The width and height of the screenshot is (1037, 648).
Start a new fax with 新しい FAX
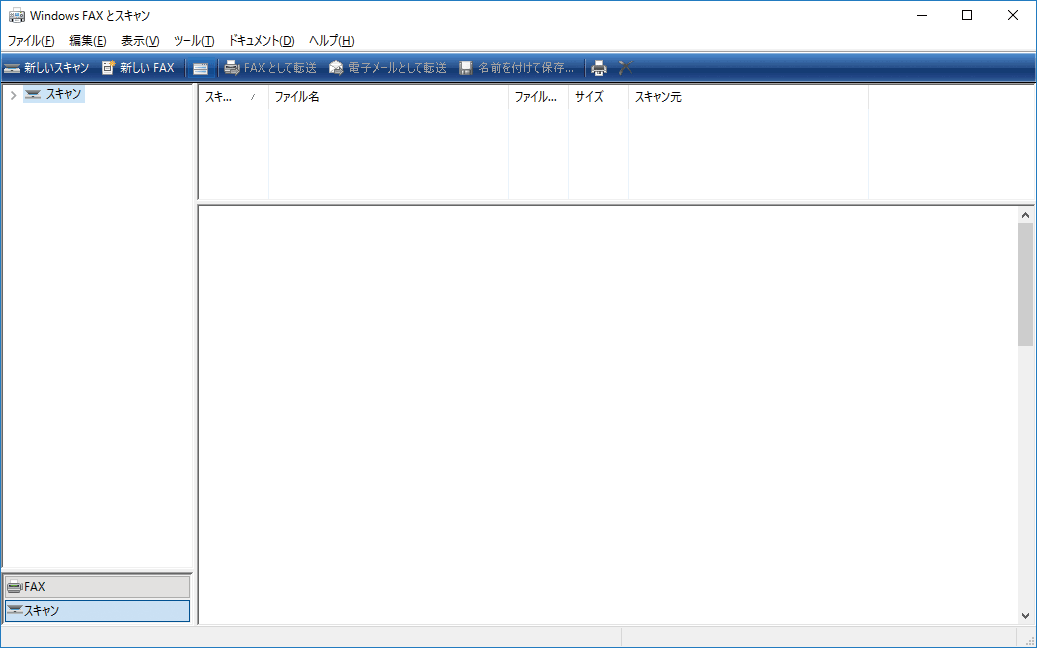pos(138,68)
